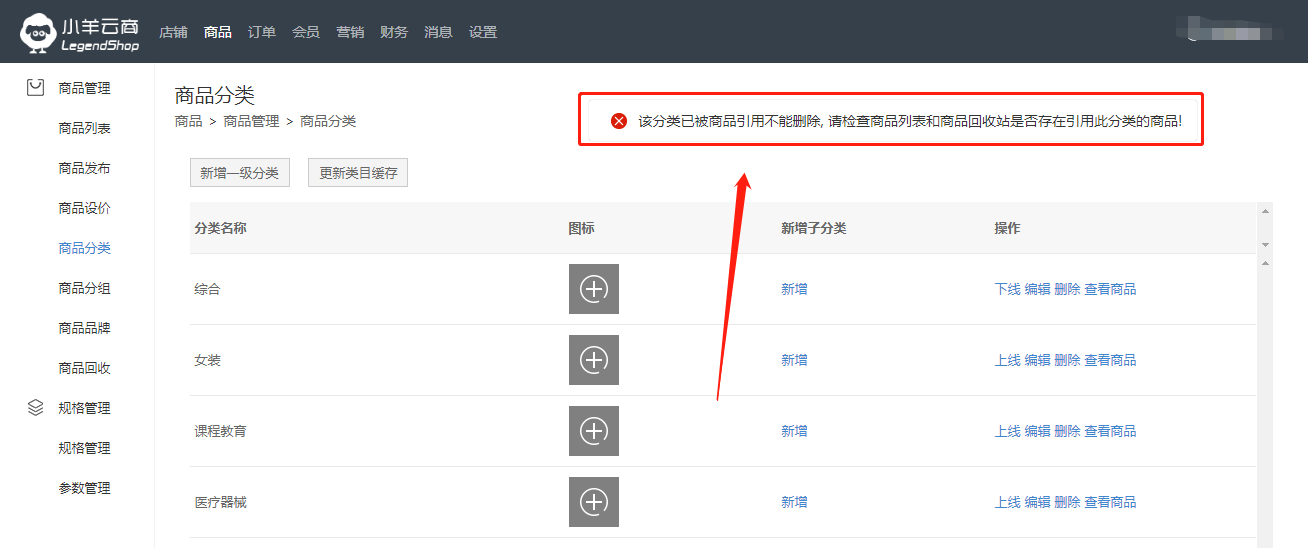The image size is (1308, 548).
Task: Click the 更新类目缓存 button
Action: [358, 173]
